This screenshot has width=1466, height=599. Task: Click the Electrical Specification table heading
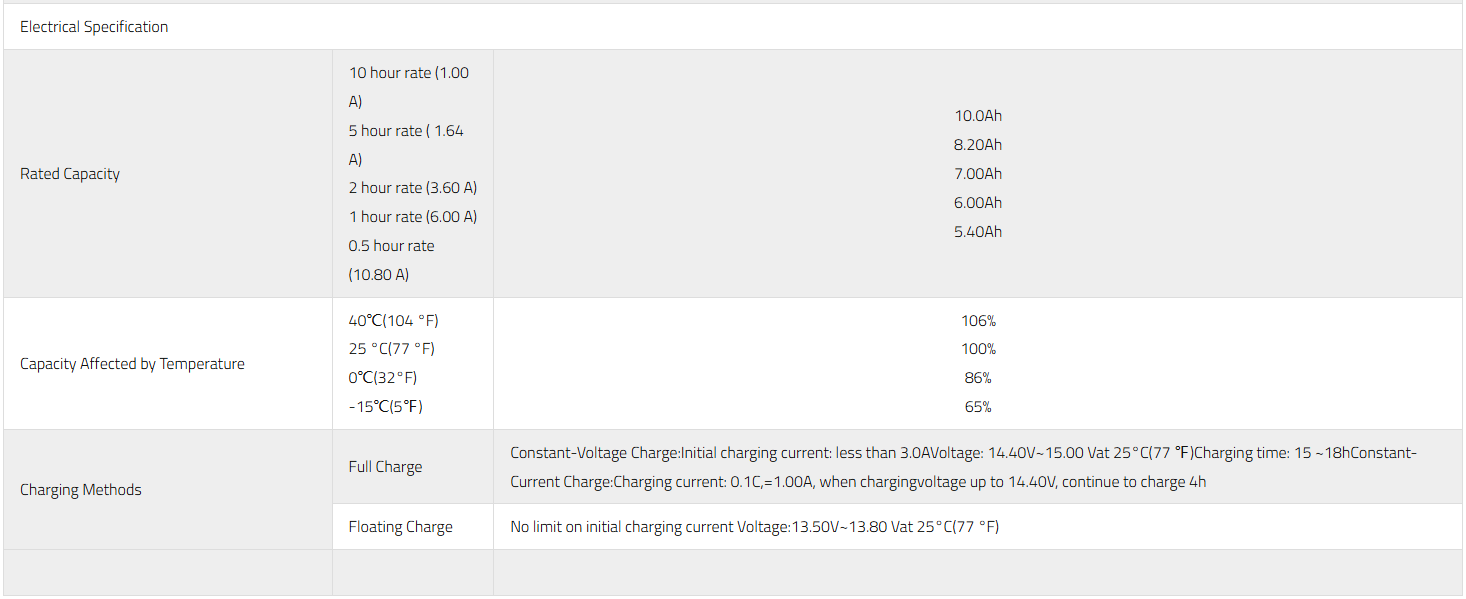[94, 27]
